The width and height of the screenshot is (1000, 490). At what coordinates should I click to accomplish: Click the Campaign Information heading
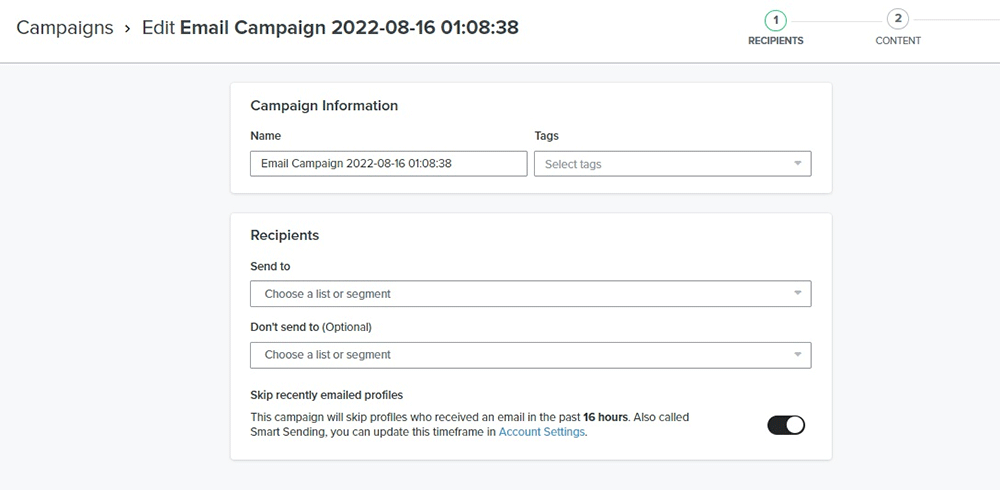tap(324, 106)
